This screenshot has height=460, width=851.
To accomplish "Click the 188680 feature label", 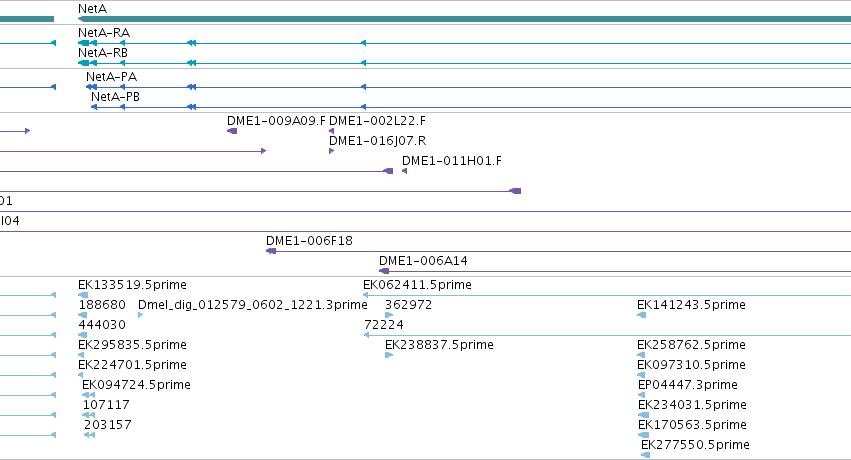I will 102,304.
